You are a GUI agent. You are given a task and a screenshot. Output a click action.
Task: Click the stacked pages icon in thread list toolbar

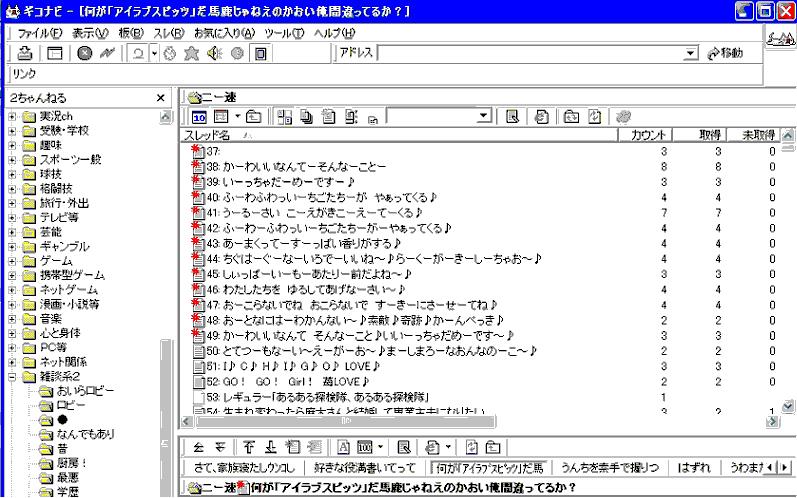click(306, 117)
